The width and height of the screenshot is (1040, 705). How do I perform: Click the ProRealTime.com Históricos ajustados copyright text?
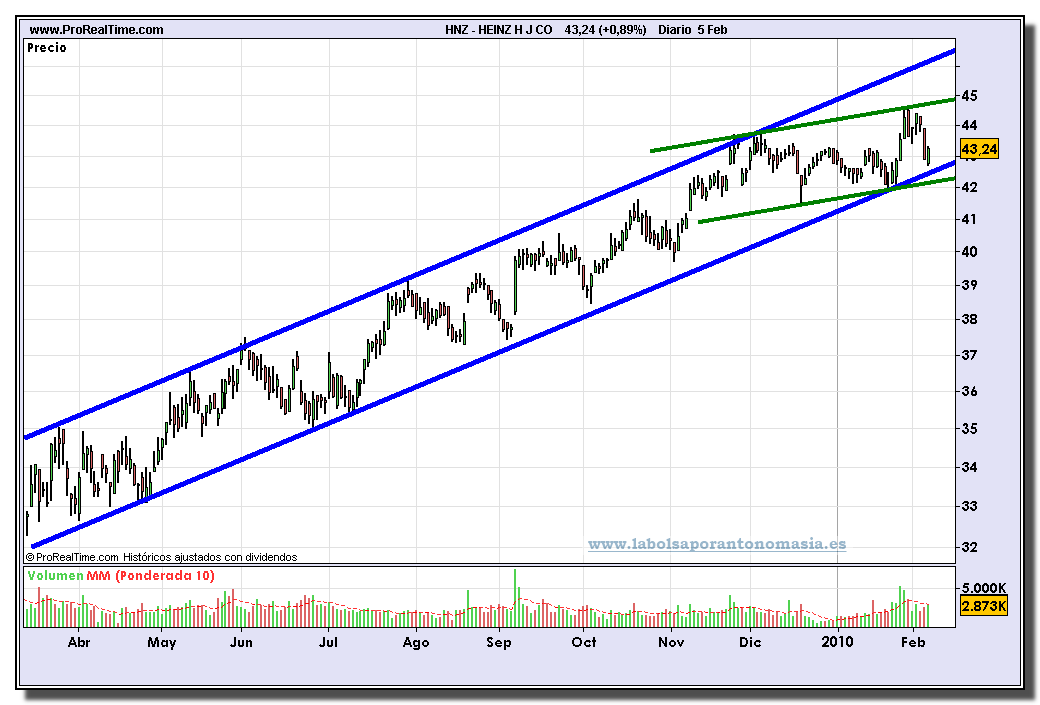(161, 557)
